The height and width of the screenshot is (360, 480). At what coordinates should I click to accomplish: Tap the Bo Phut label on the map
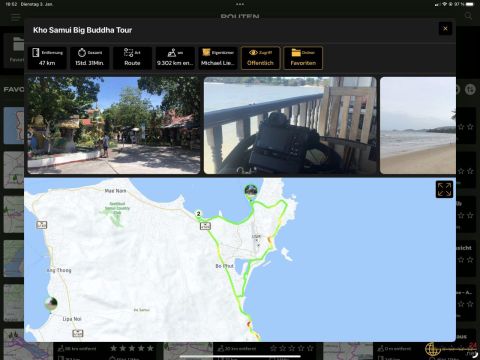(225, 266)
